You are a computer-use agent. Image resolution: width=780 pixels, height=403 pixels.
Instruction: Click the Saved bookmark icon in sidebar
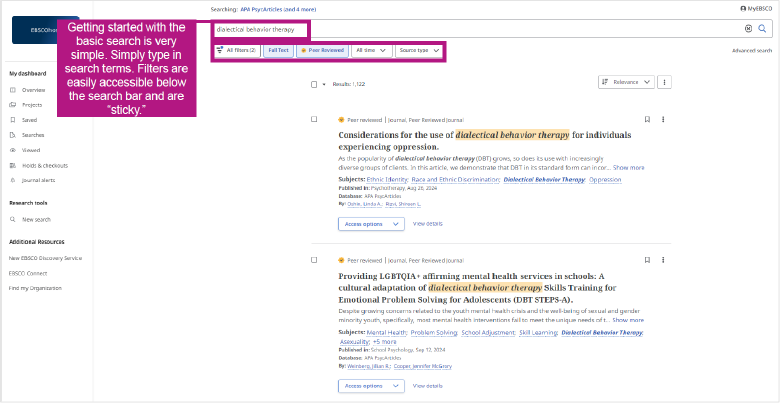pos(13,120)
